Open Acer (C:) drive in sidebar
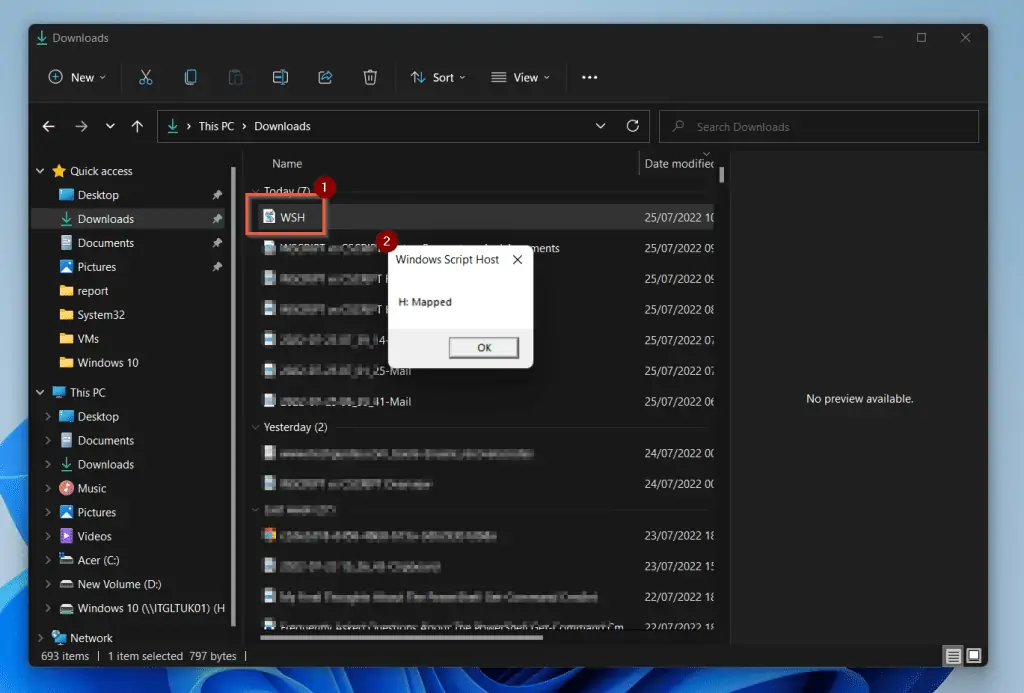The height and width of the screenshot is (693, 1024). pos(98,560)
